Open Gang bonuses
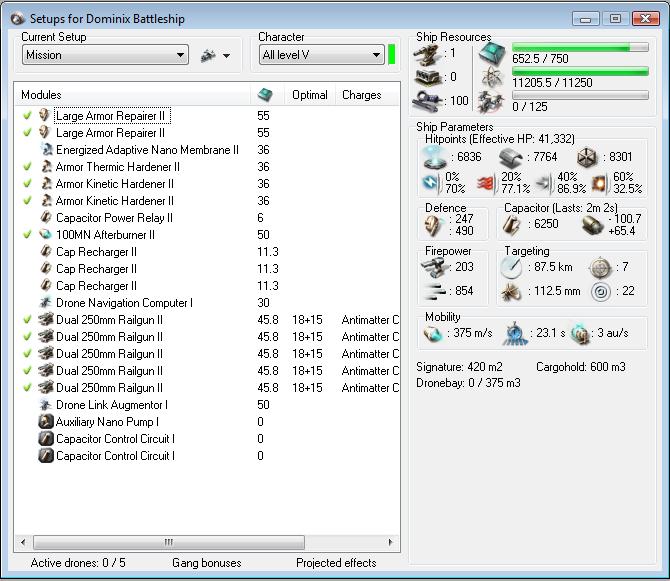The width and height of the screenshot is (670, 581). [207, 563]
